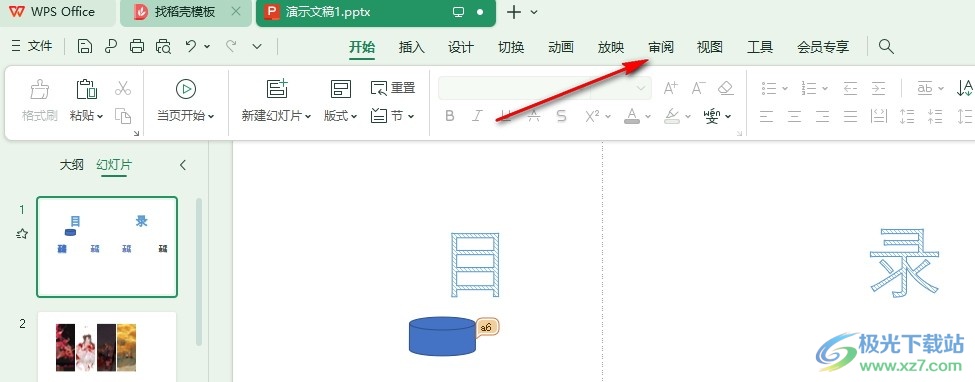
Task: Open Print Preview icon
Action: coord(163,46)
